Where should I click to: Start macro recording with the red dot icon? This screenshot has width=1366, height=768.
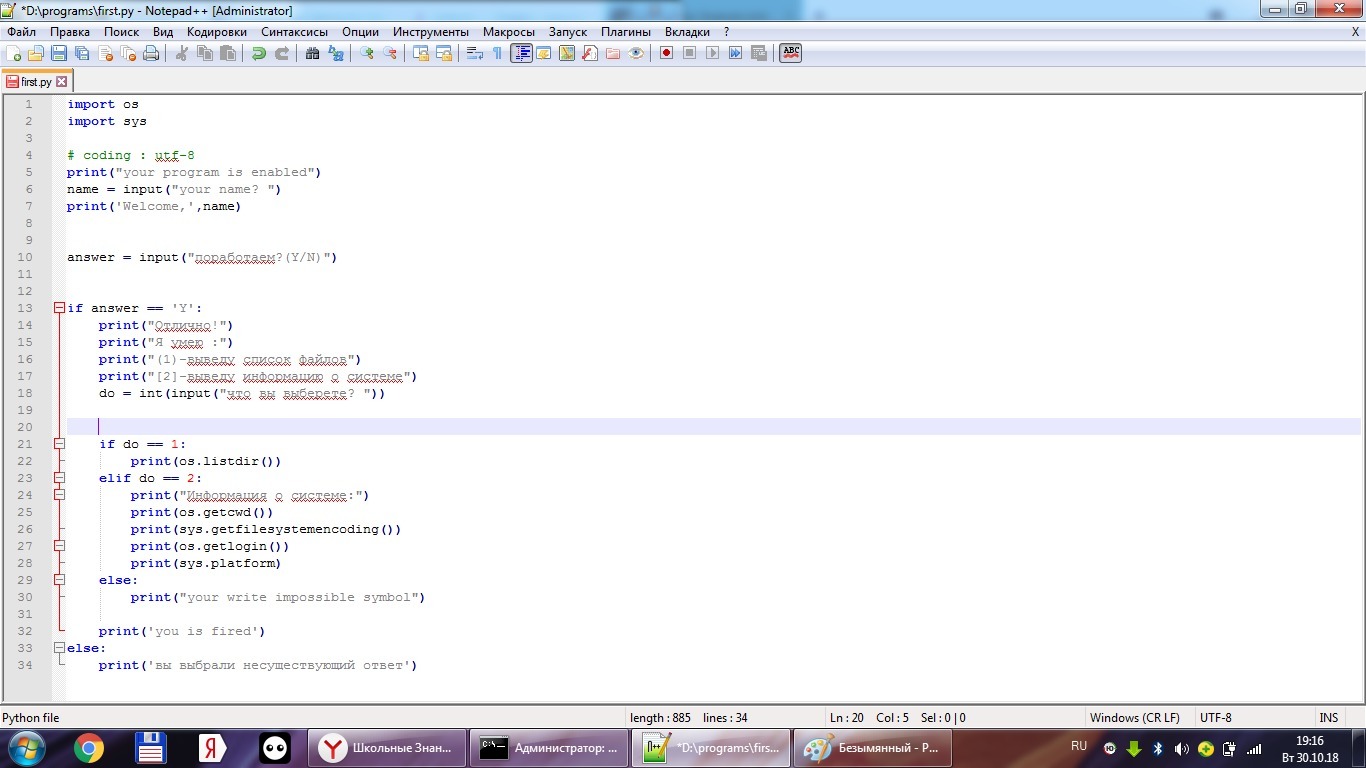point(666,53)
